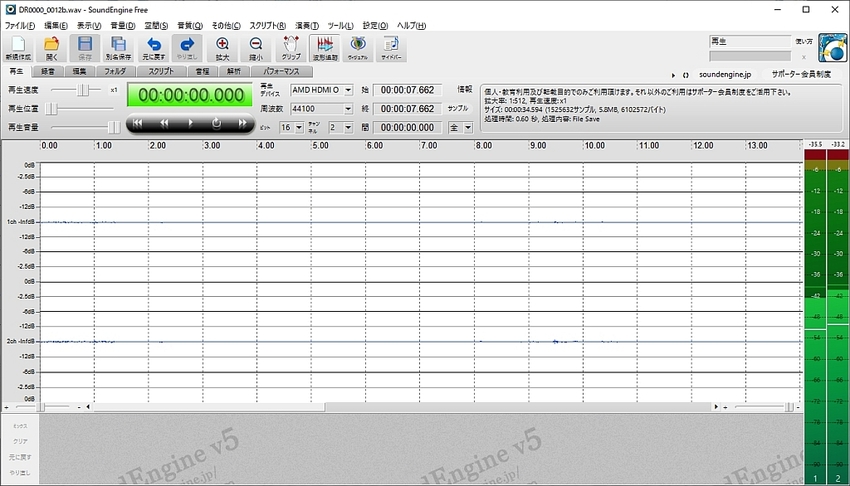Click the 別名保存 (Save As) icon
The width and height of the screenshot is (850, 486).
tap(118, 48)
